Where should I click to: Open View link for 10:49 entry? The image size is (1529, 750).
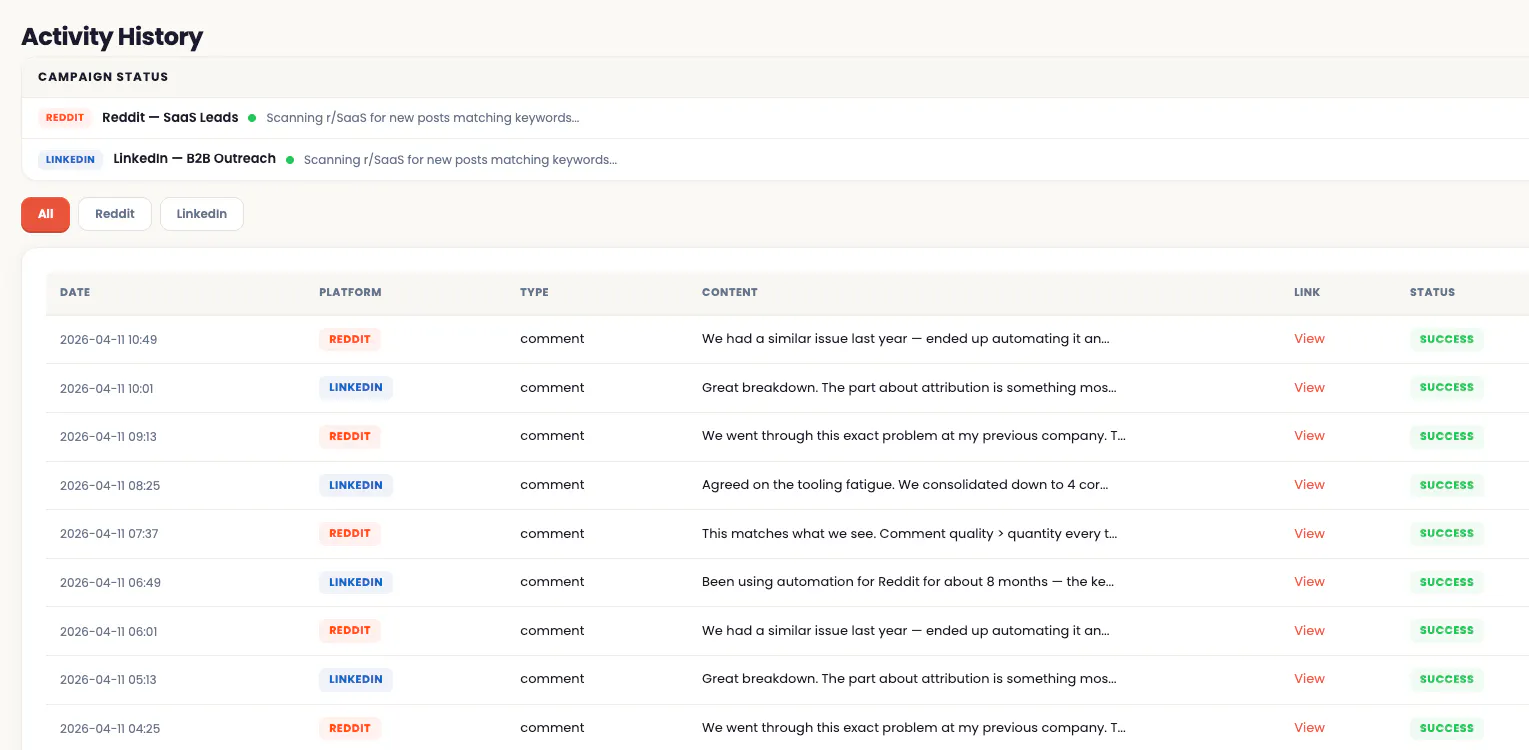click(x=1309, y=339)
